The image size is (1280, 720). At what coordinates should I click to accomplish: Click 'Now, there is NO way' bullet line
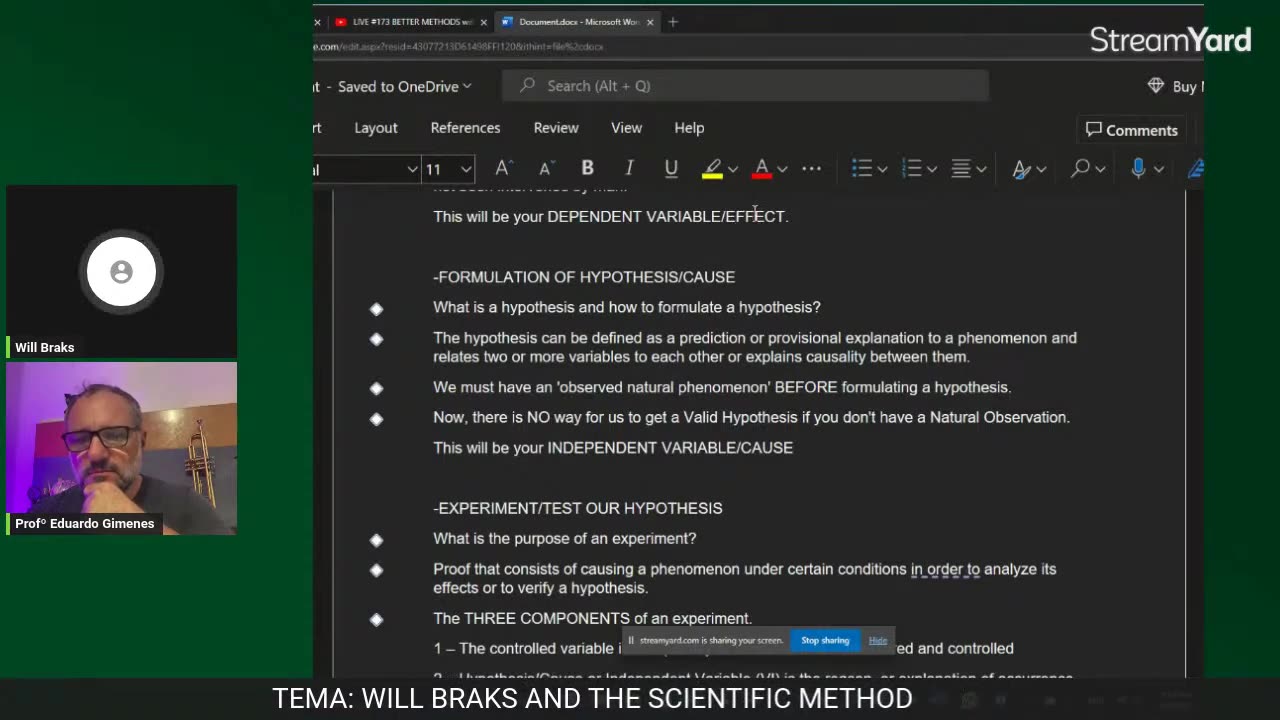[x=751, y=417]
